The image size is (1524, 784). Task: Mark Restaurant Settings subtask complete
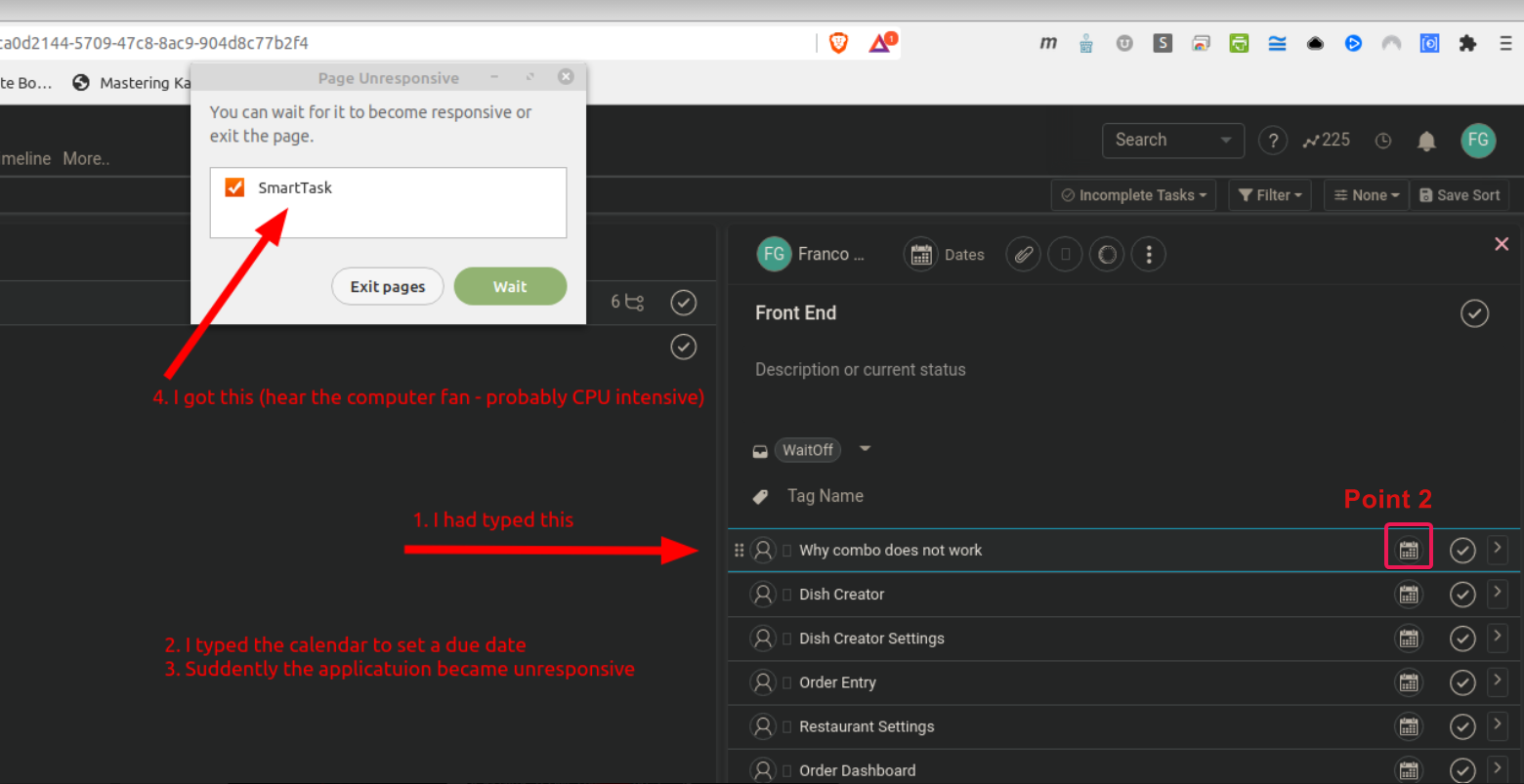(1462, 726)
